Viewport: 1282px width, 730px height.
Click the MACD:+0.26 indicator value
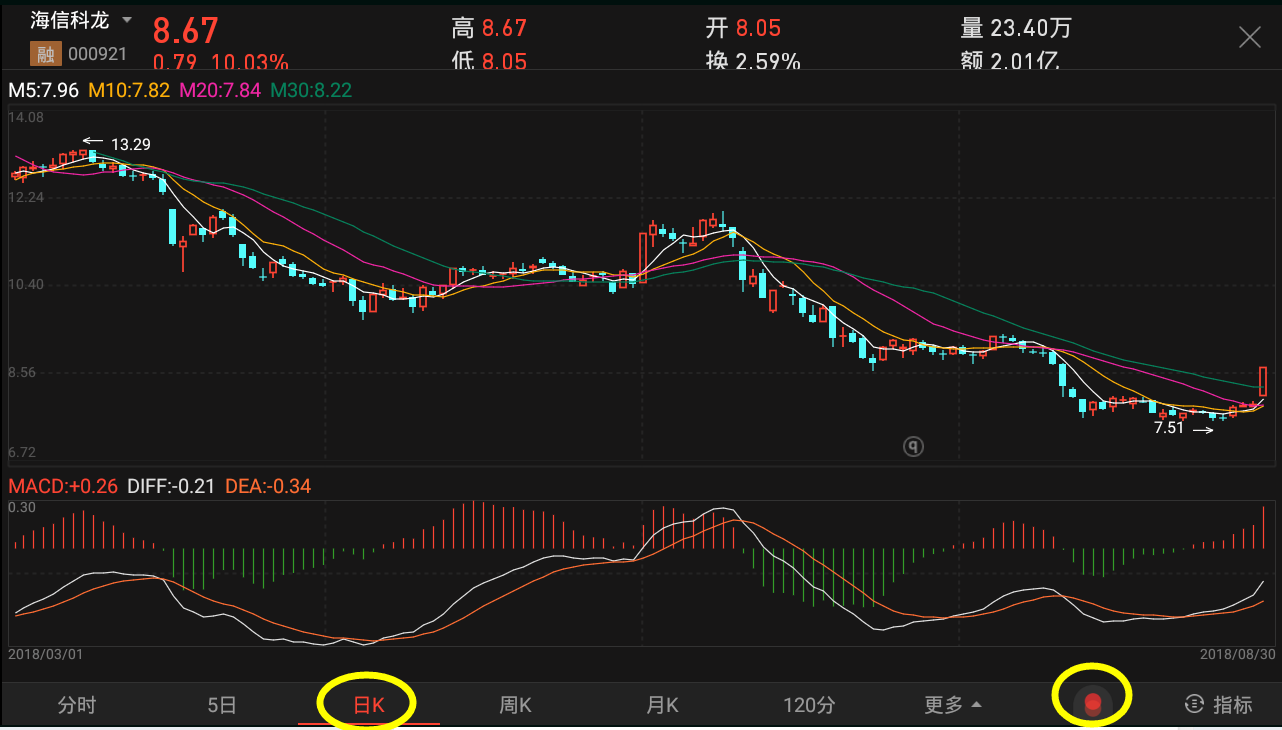click(63, 487)
